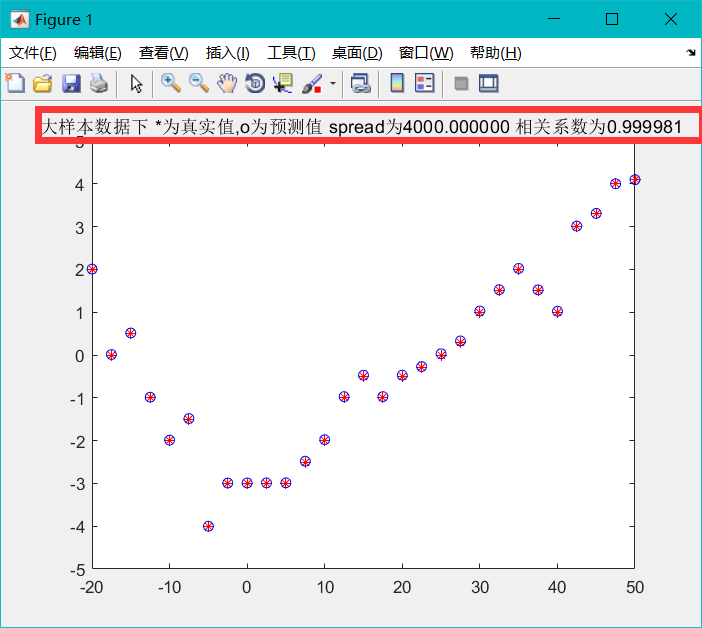The image size is (702, 628).
Task: Click the y-axis tick label -3
Action: [77, 484]
